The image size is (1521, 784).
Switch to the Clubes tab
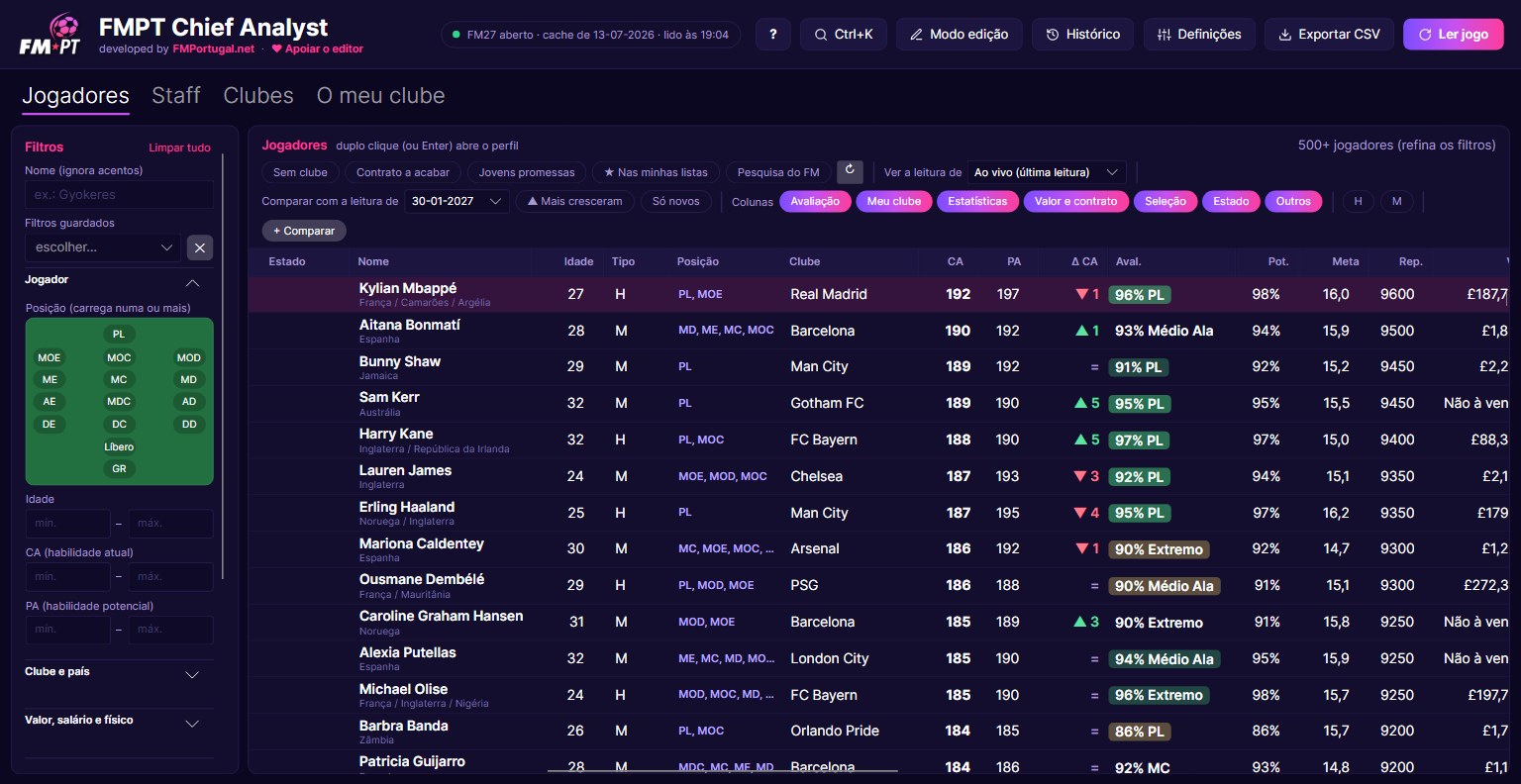258,95
